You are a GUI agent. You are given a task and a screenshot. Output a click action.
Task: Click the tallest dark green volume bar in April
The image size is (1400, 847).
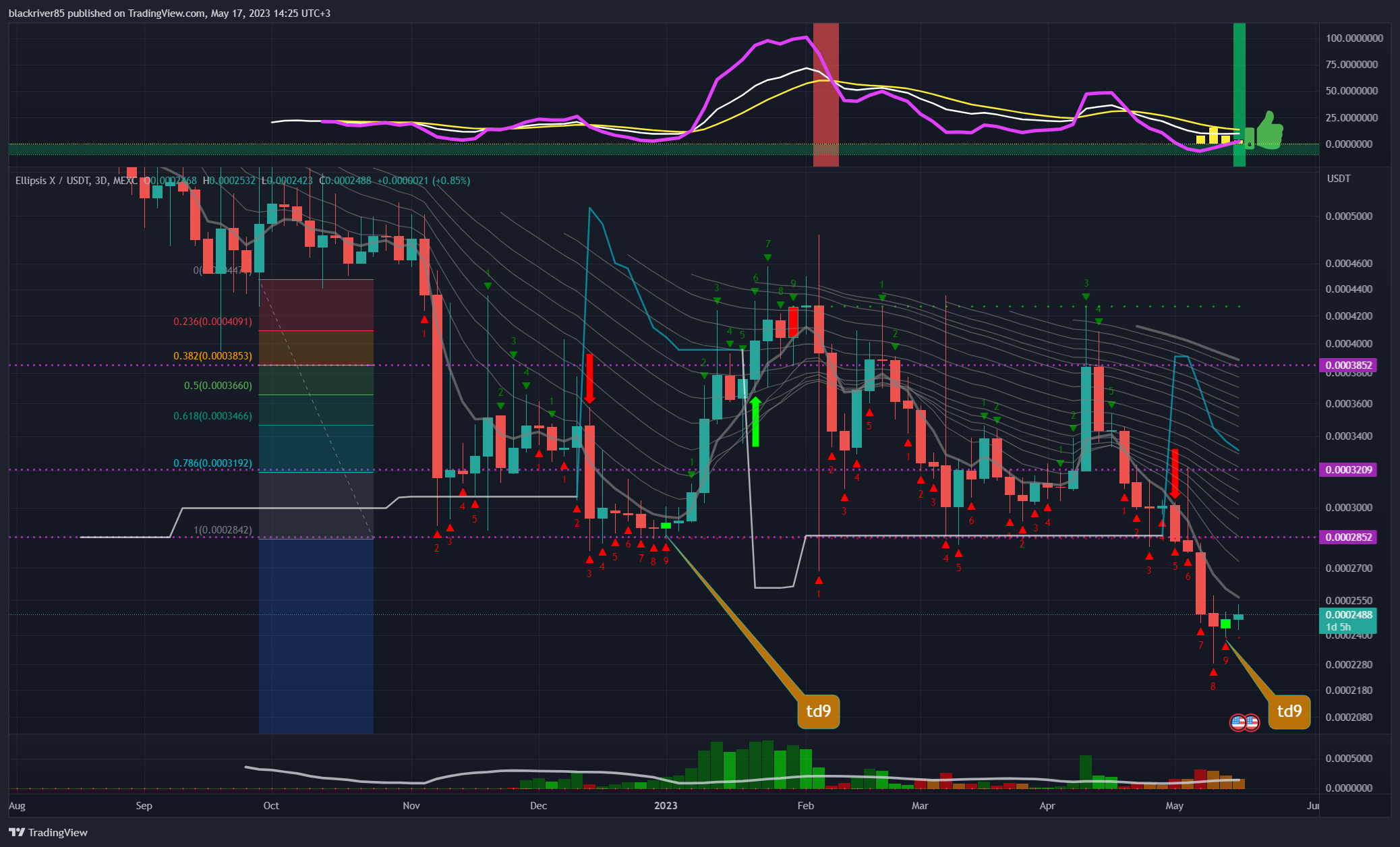click(1086, 772)
